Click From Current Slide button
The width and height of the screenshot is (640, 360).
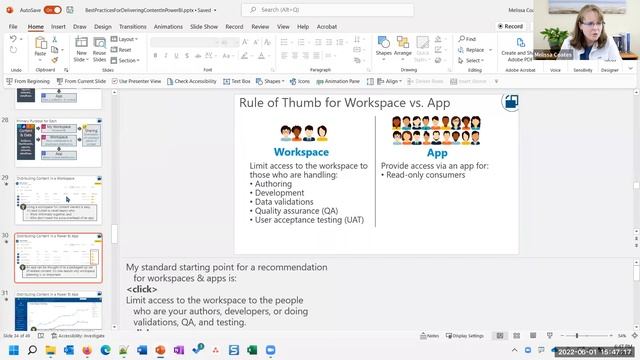(x=81, y=81)
